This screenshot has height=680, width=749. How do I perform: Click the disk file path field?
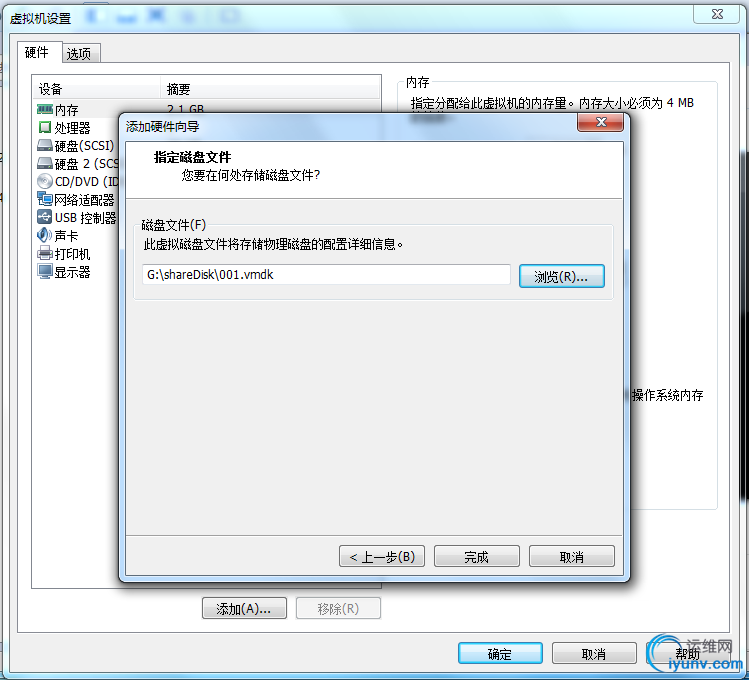[326, 275]
